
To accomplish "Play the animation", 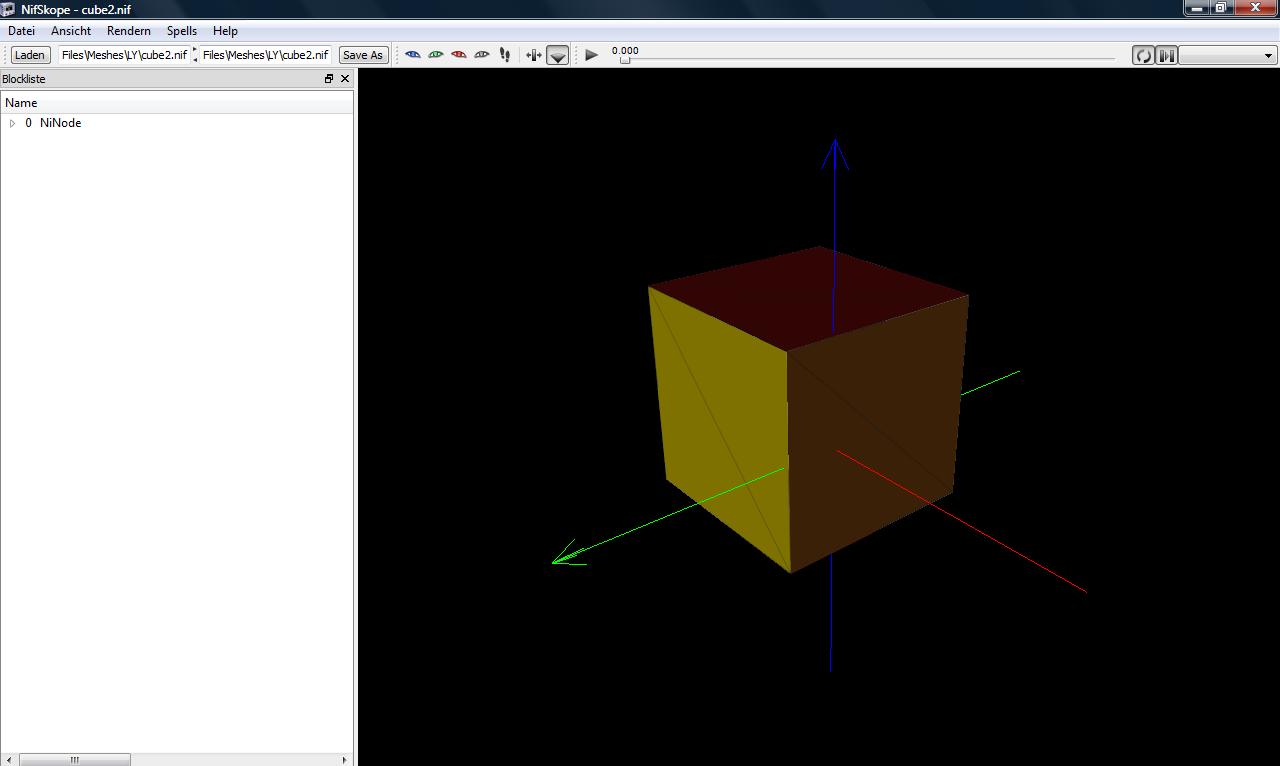I will (591, 55).
